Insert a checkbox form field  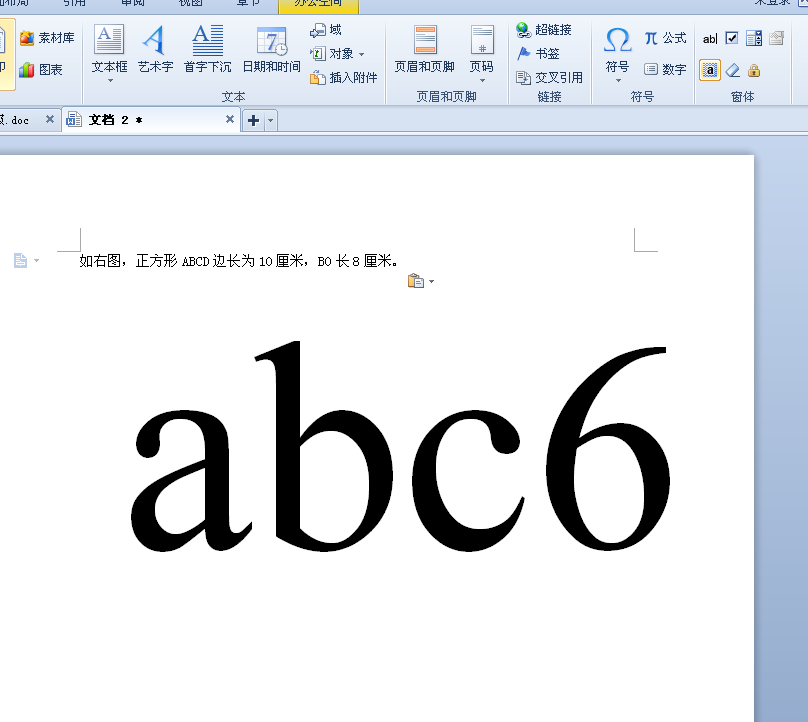(732, 38)
